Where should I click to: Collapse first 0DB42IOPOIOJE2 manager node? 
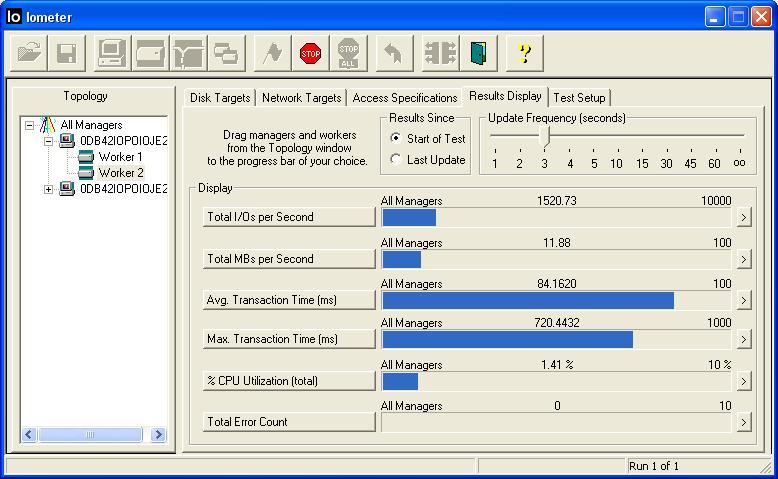(49, 141)
